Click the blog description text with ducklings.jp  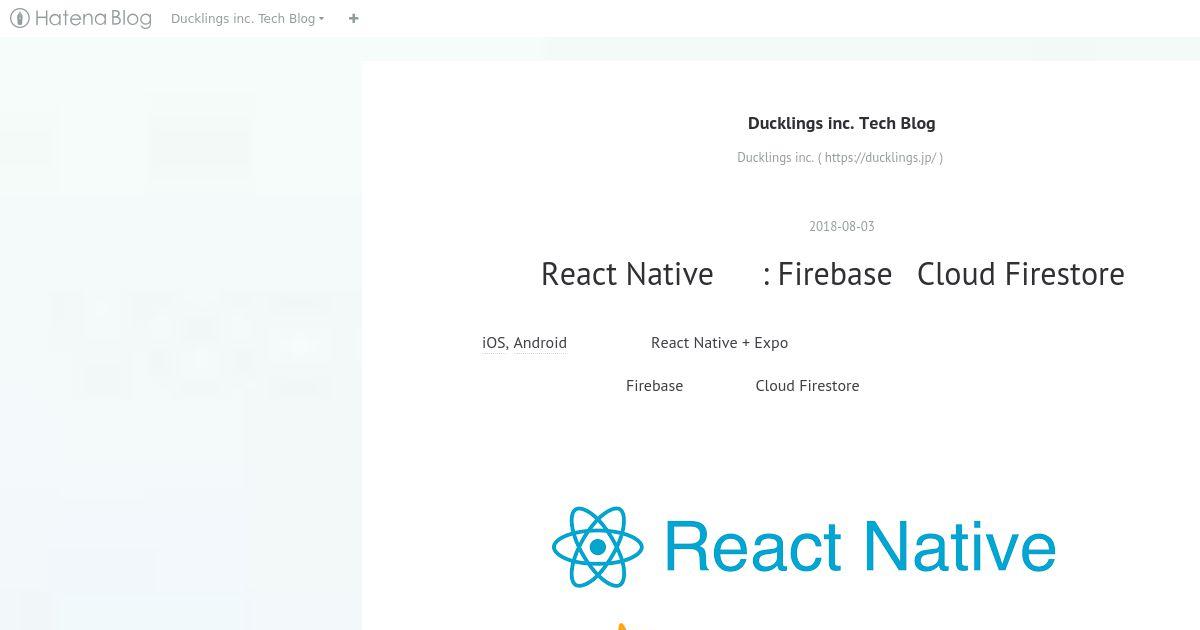click(x=840, y=157)
